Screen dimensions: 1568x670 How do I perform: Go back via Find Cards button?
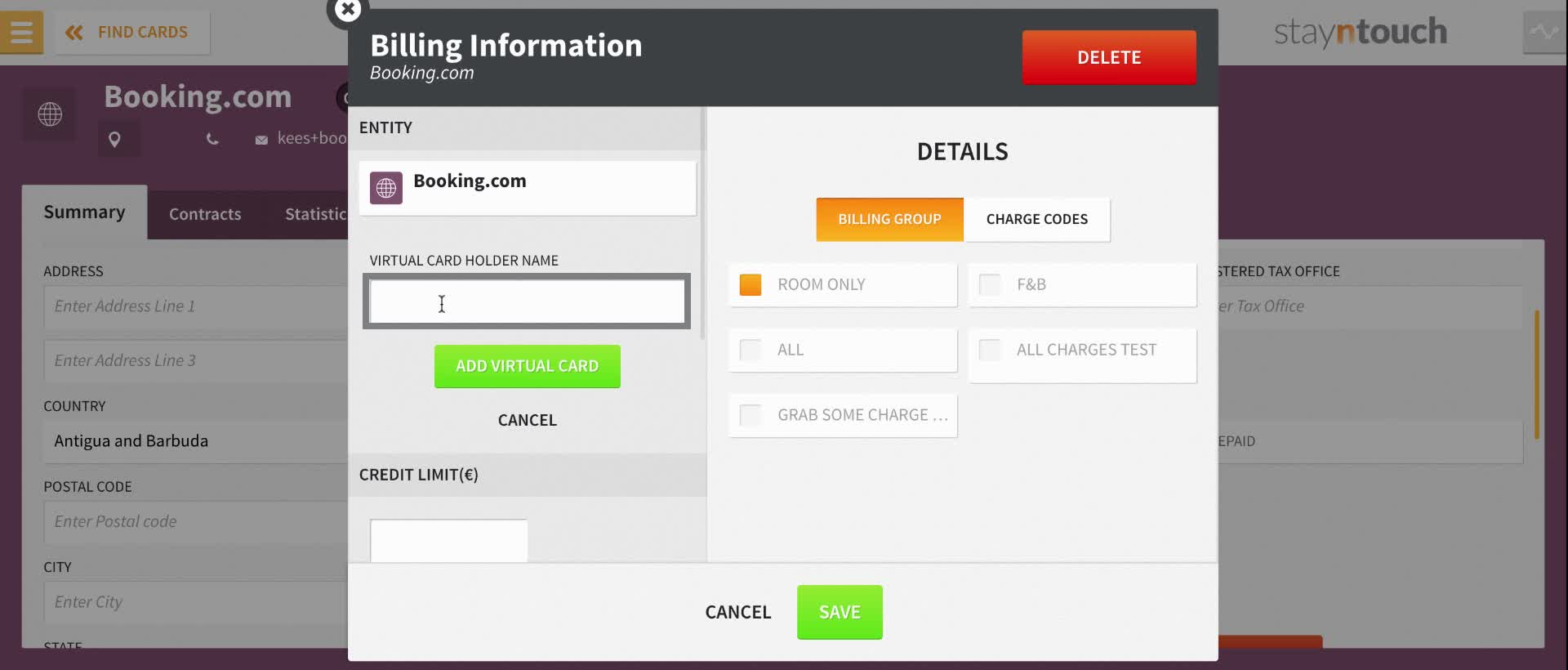[132, 33]
